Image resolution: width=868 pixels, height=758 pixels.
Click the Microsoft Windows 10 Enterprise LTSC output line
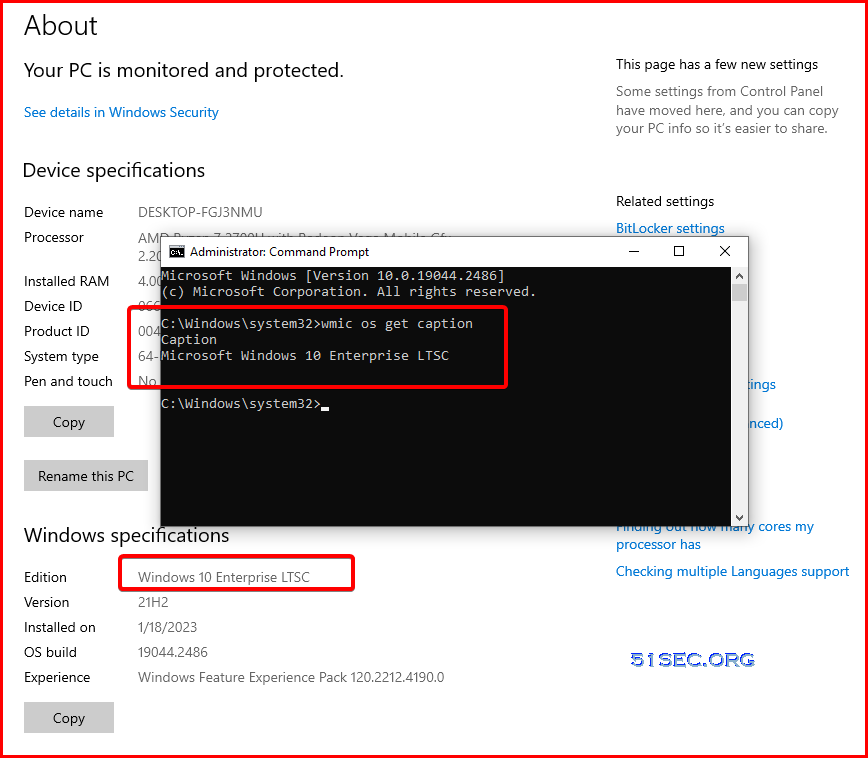tap(304, 355)
